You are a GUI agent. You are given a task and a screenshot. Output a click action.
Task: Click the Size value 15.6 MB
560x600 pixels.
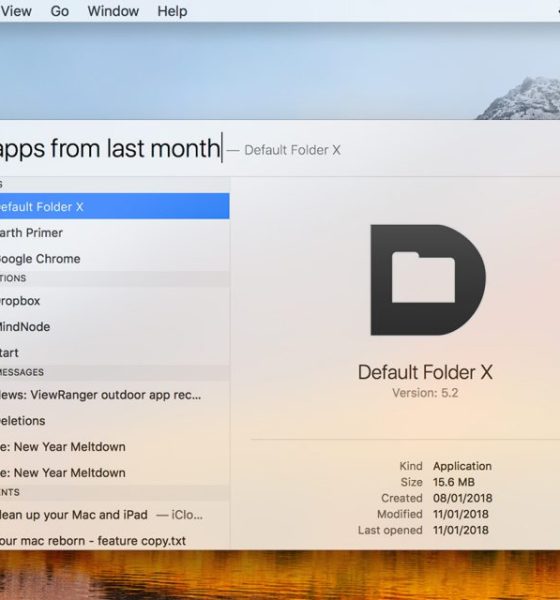(454, 482)
